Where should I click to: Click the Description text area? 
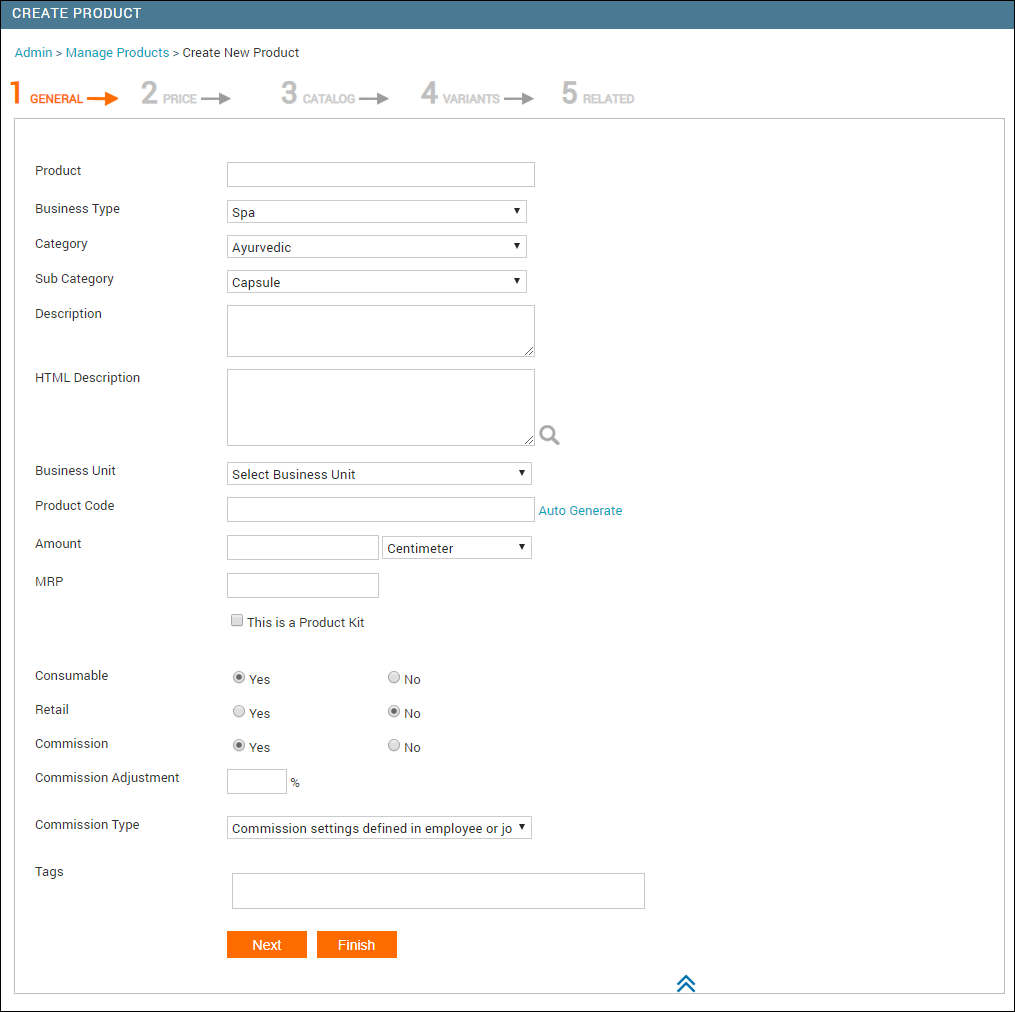click(381, 331)
